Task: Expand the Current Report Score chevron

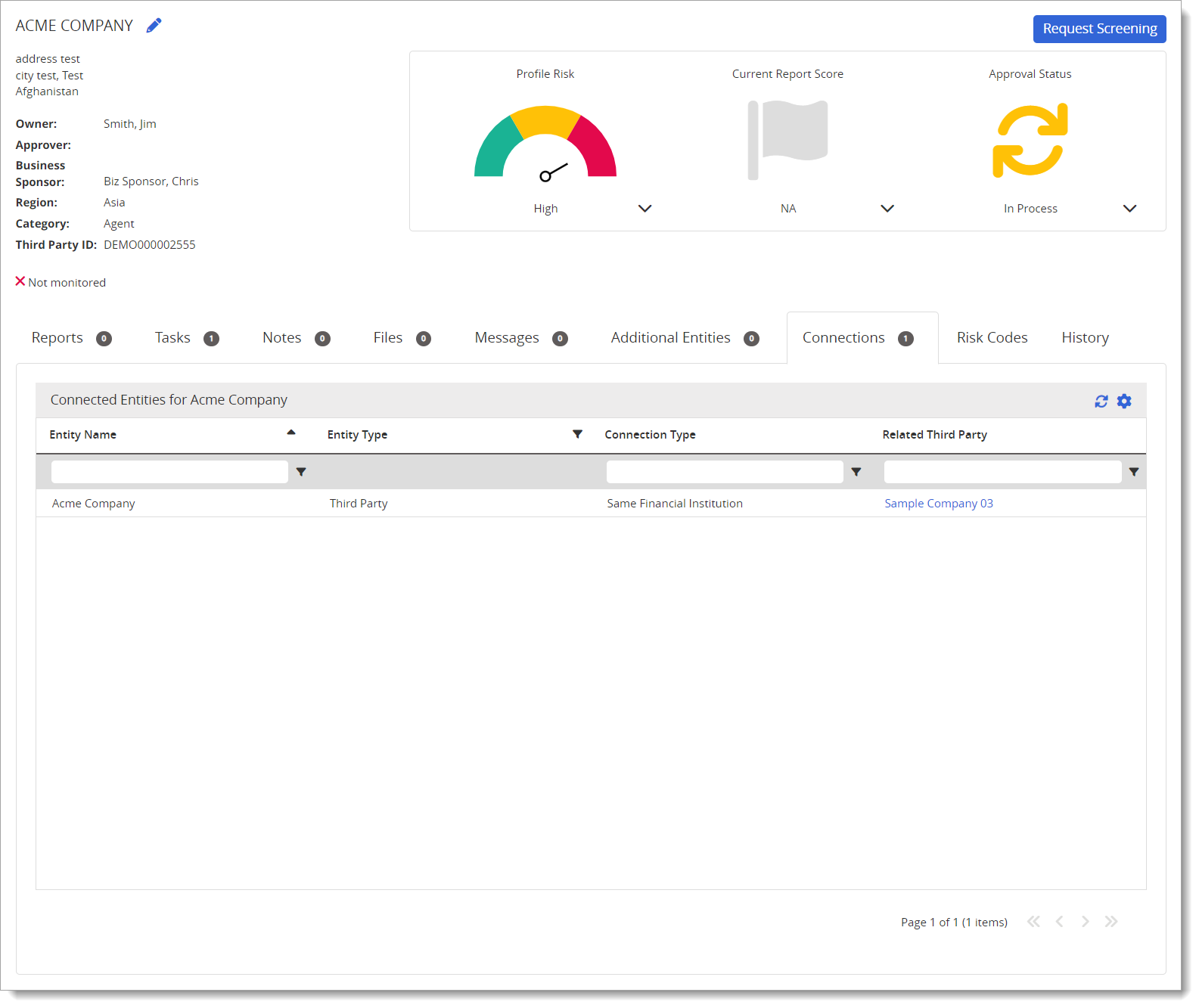Action: point(887,209)
